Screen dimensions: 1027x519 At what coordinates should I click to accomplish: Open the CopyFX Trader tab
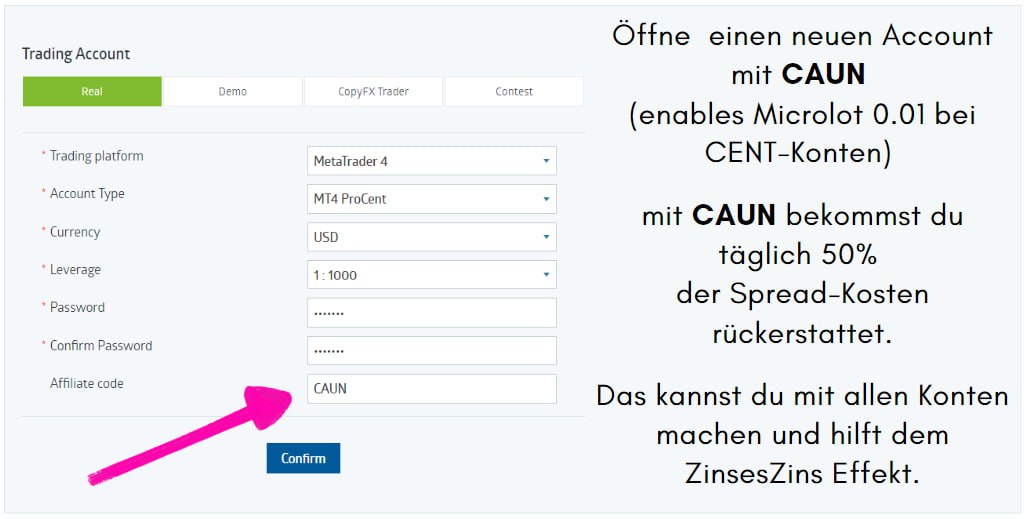(x=373, y=91)
